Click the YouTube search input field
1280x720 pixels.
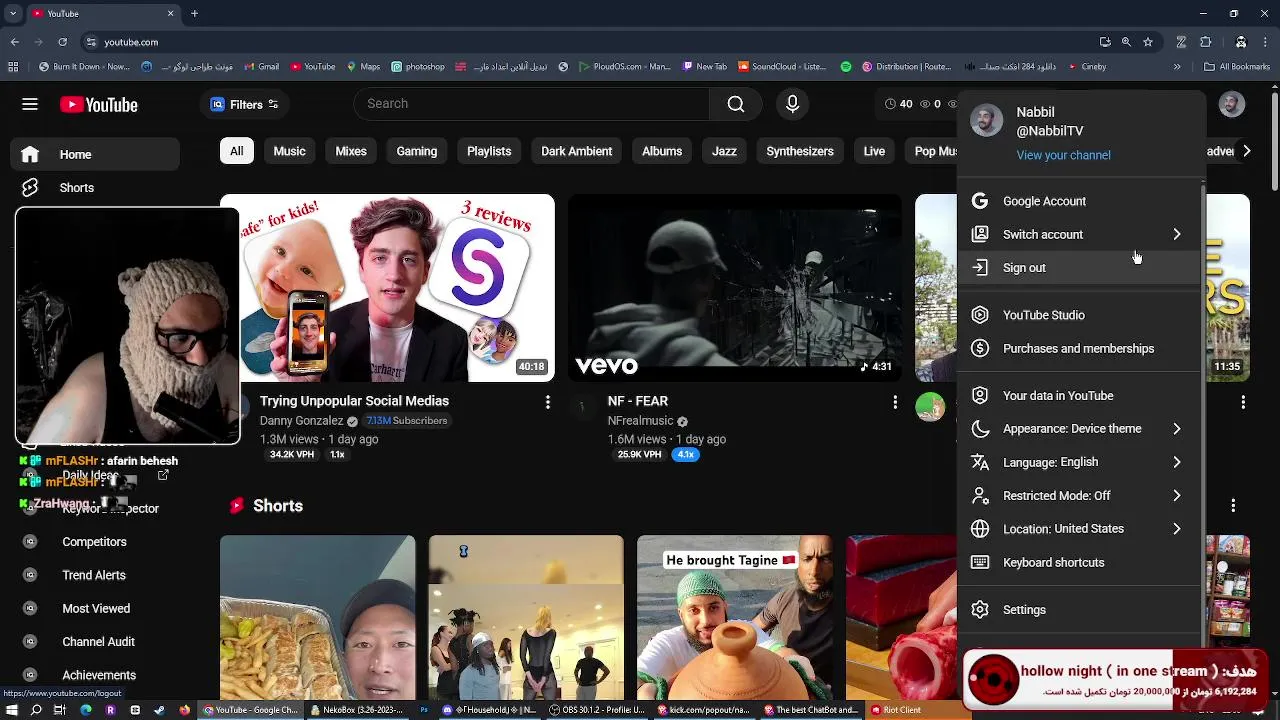coord(532,104)
